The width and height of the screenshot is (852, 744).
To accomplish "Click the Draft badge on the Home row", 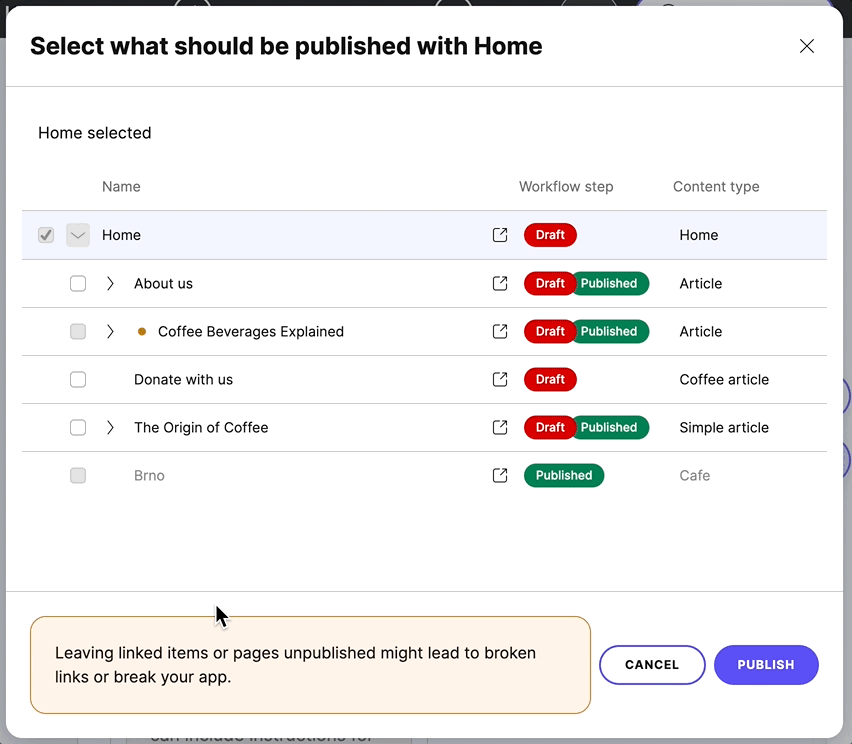I will [550, 234].
